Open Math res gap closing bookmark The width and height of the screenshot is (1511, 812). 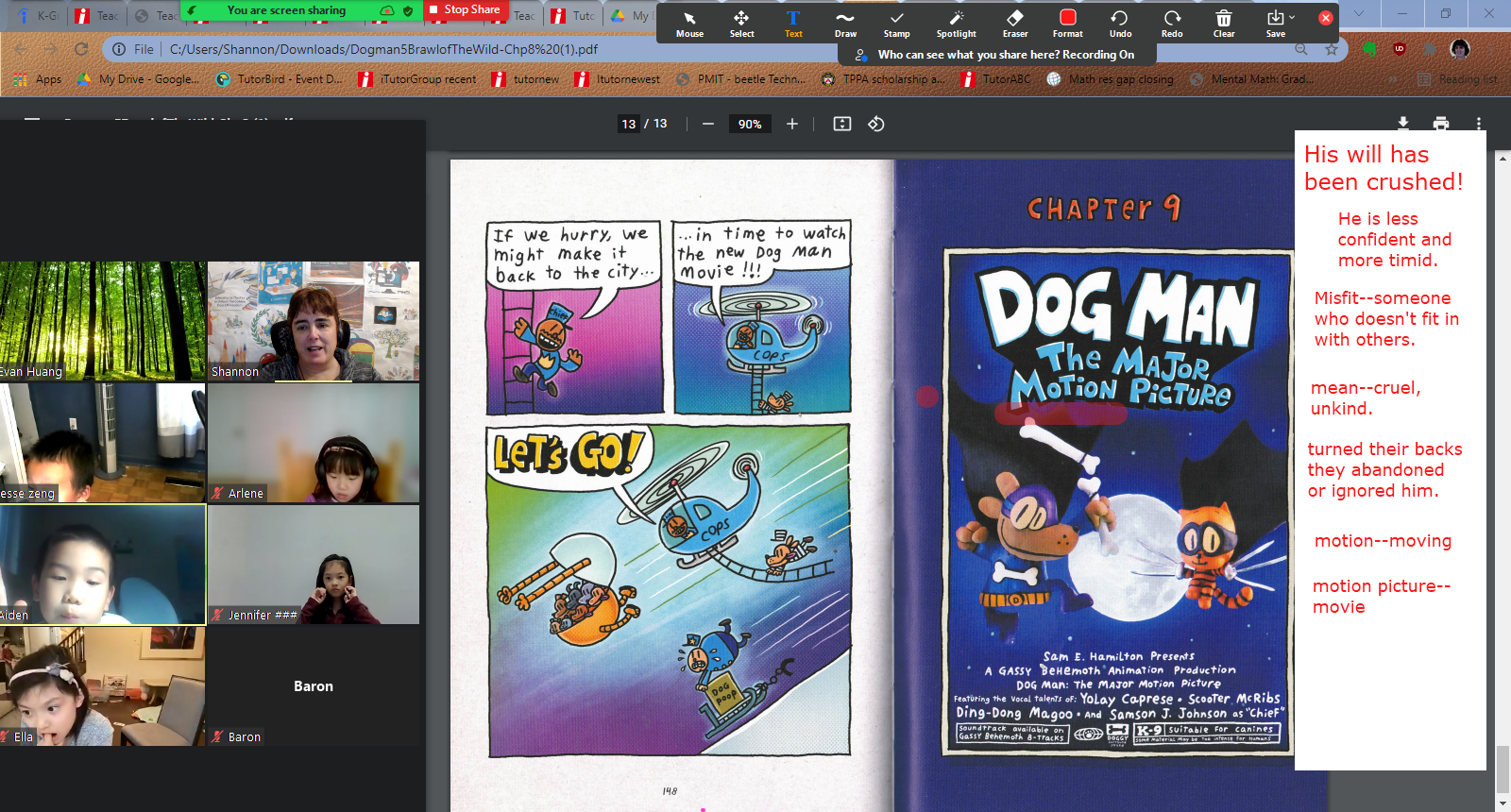1111,79
